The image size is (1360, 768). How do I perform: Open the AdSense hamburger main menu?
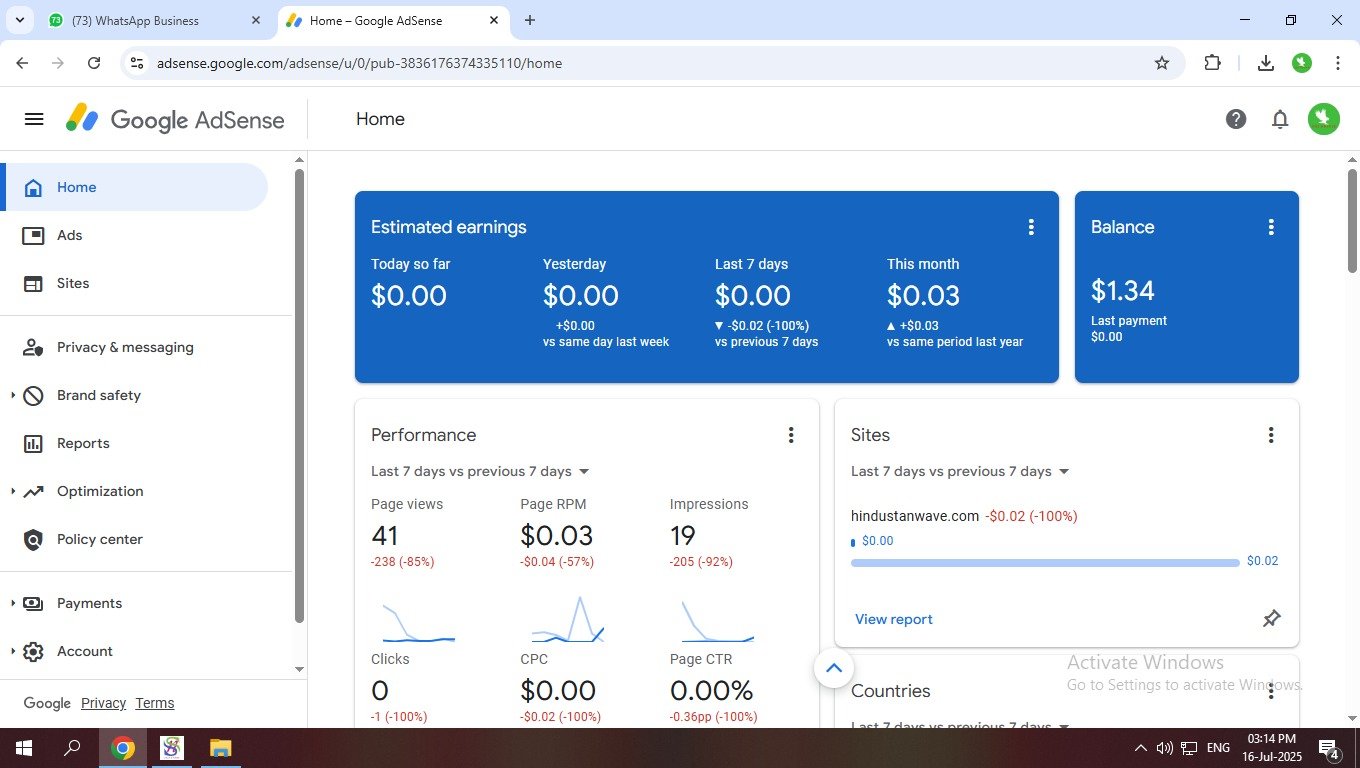click(34, 119)
